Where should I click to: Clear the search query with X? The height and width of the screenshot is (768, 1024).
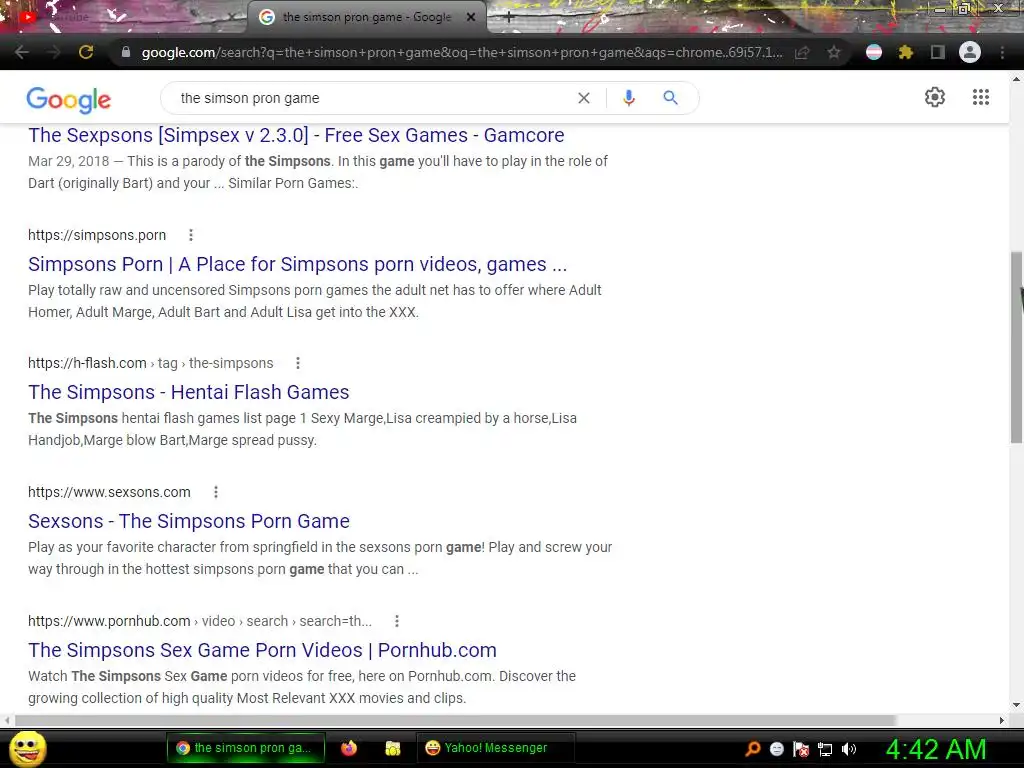(x=584, y=98)
